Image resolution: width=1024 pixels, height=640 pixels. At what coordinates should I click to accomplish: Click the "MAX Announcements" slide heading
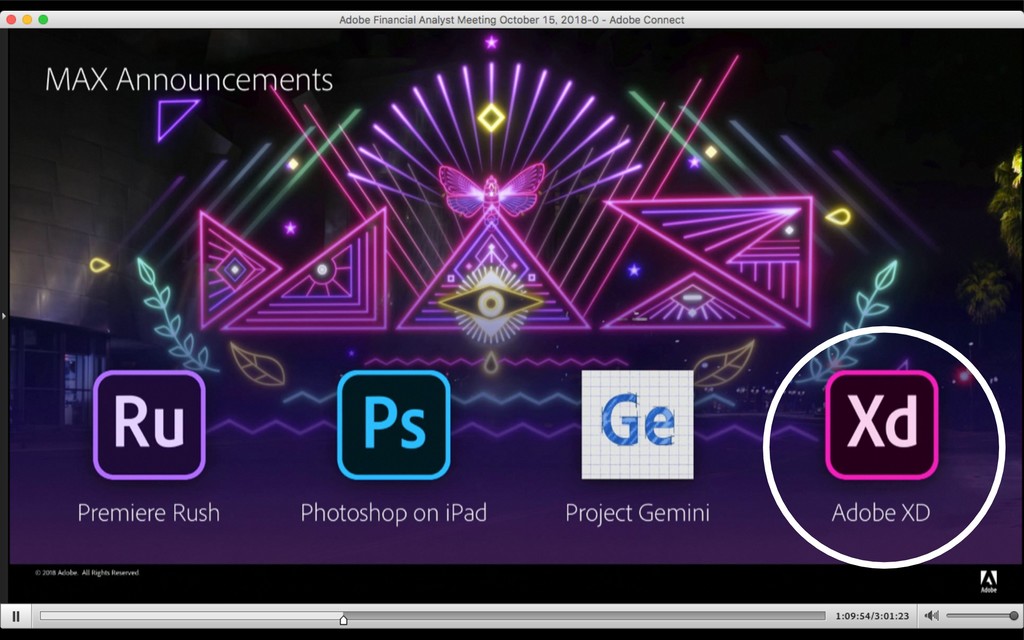[x=189, y=80]
